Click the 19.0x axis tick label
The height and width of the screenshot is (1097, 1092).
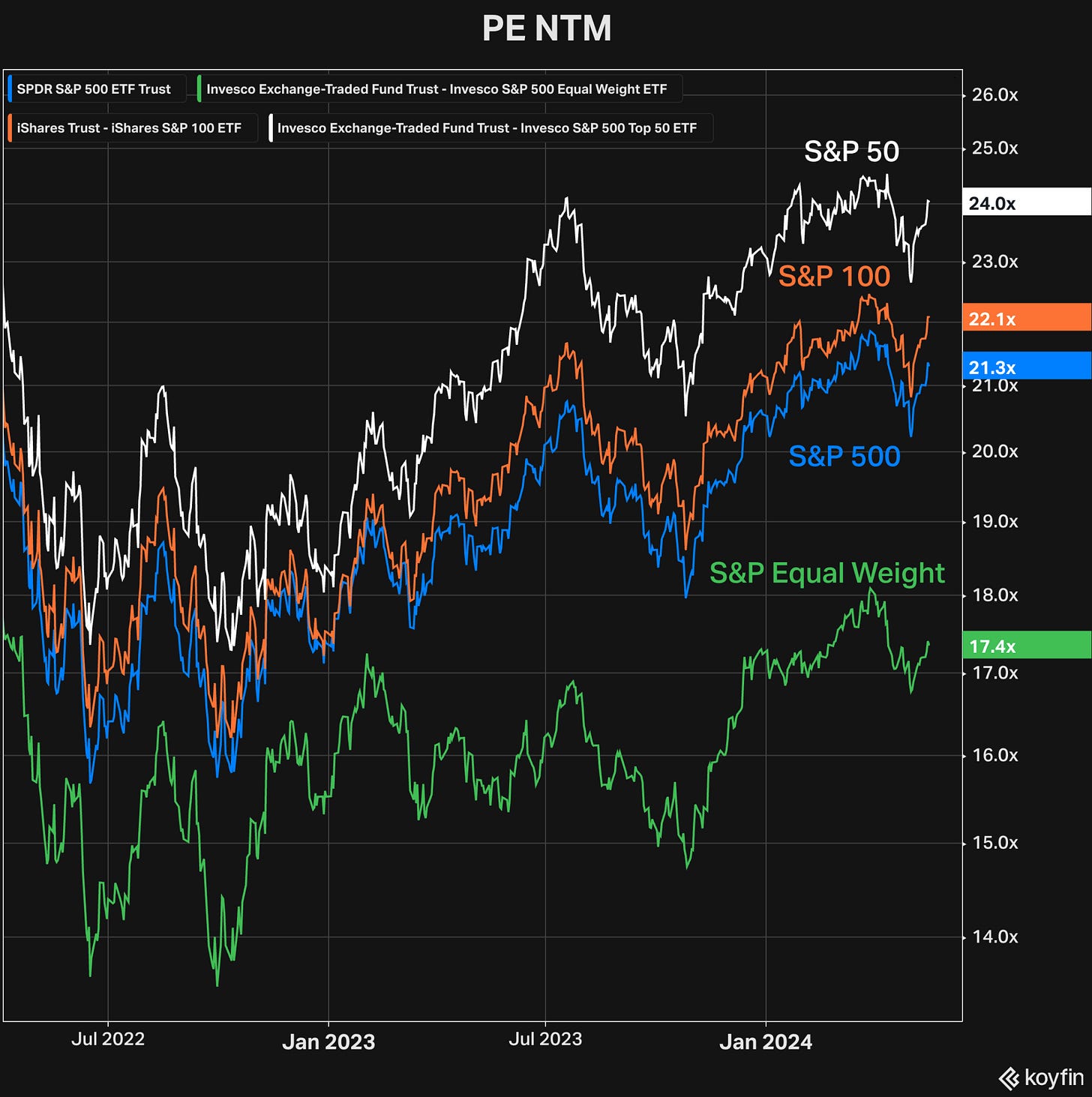(x=995, y=522)
